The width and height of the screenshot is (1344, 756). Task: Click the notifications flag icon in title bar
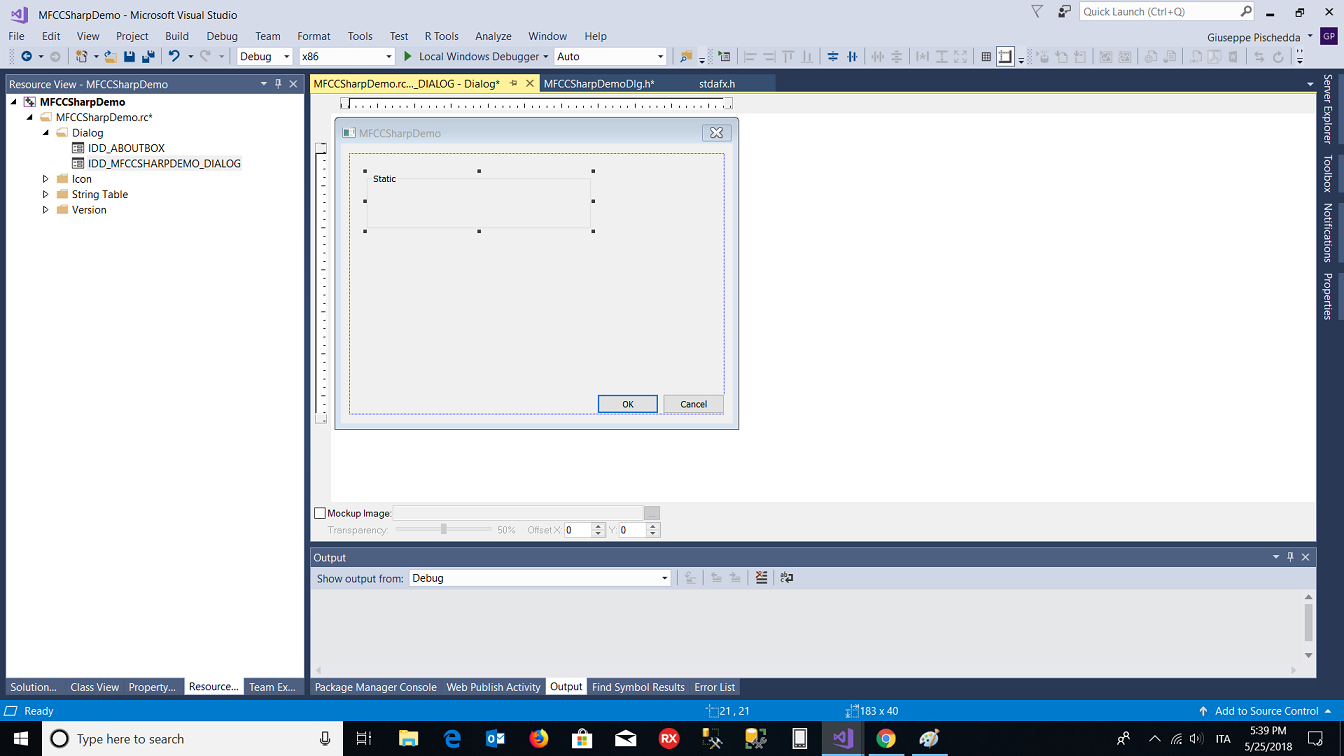pos(1037,12)
